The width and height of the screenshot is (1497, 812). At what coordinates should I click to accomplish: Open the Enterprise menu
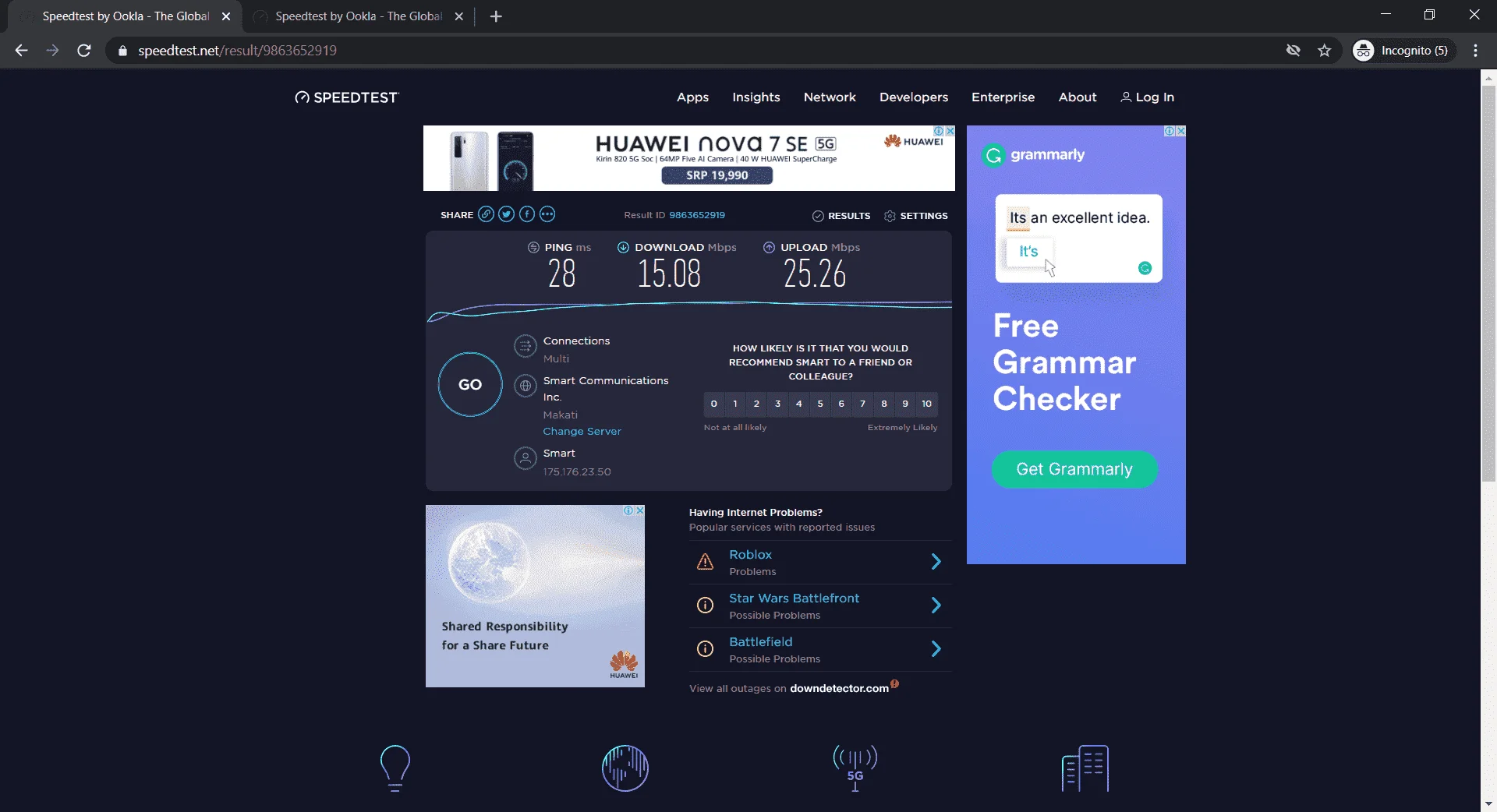(1003, 97)
